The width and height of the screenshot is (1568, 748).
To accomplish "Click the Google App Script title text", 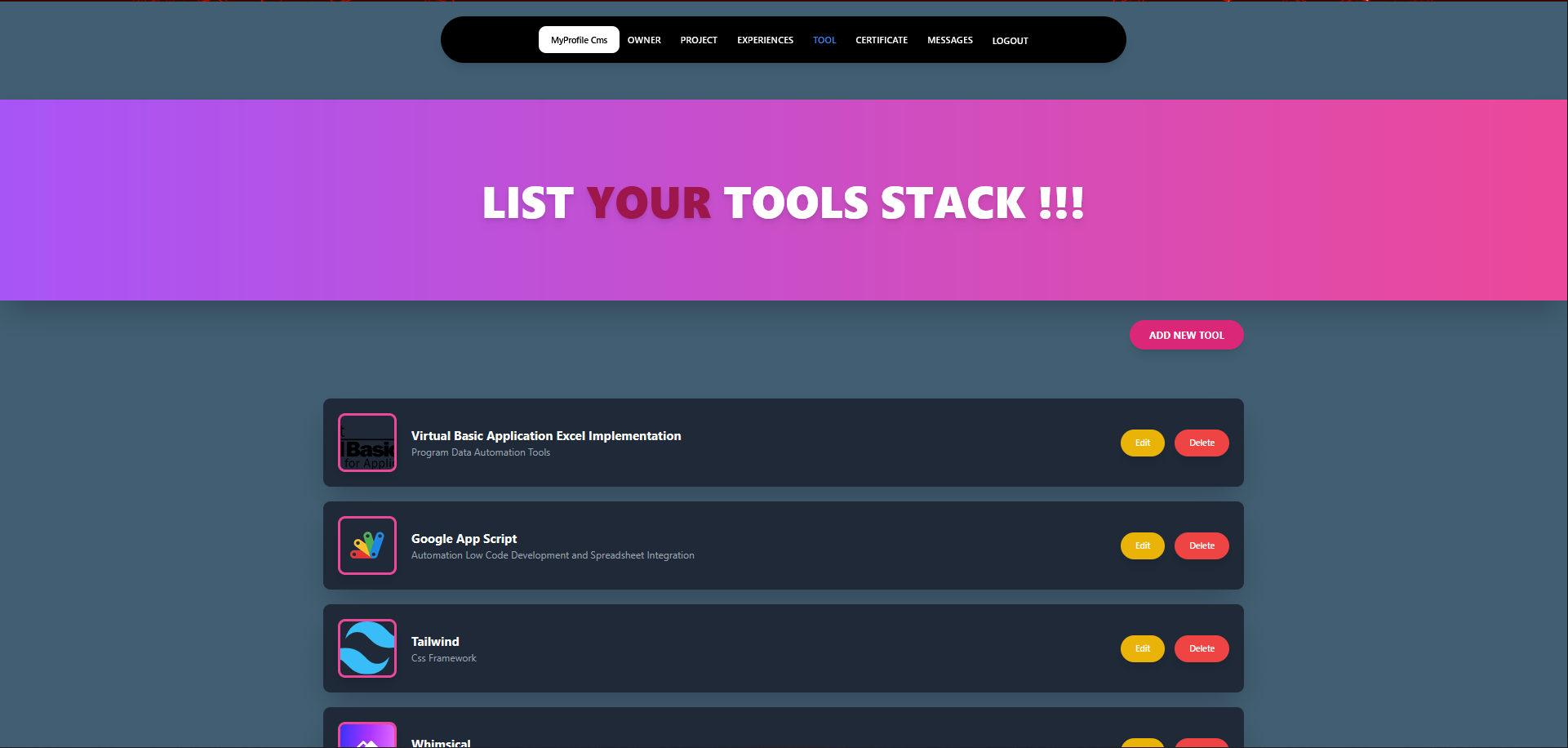I will tap(464, 539).
